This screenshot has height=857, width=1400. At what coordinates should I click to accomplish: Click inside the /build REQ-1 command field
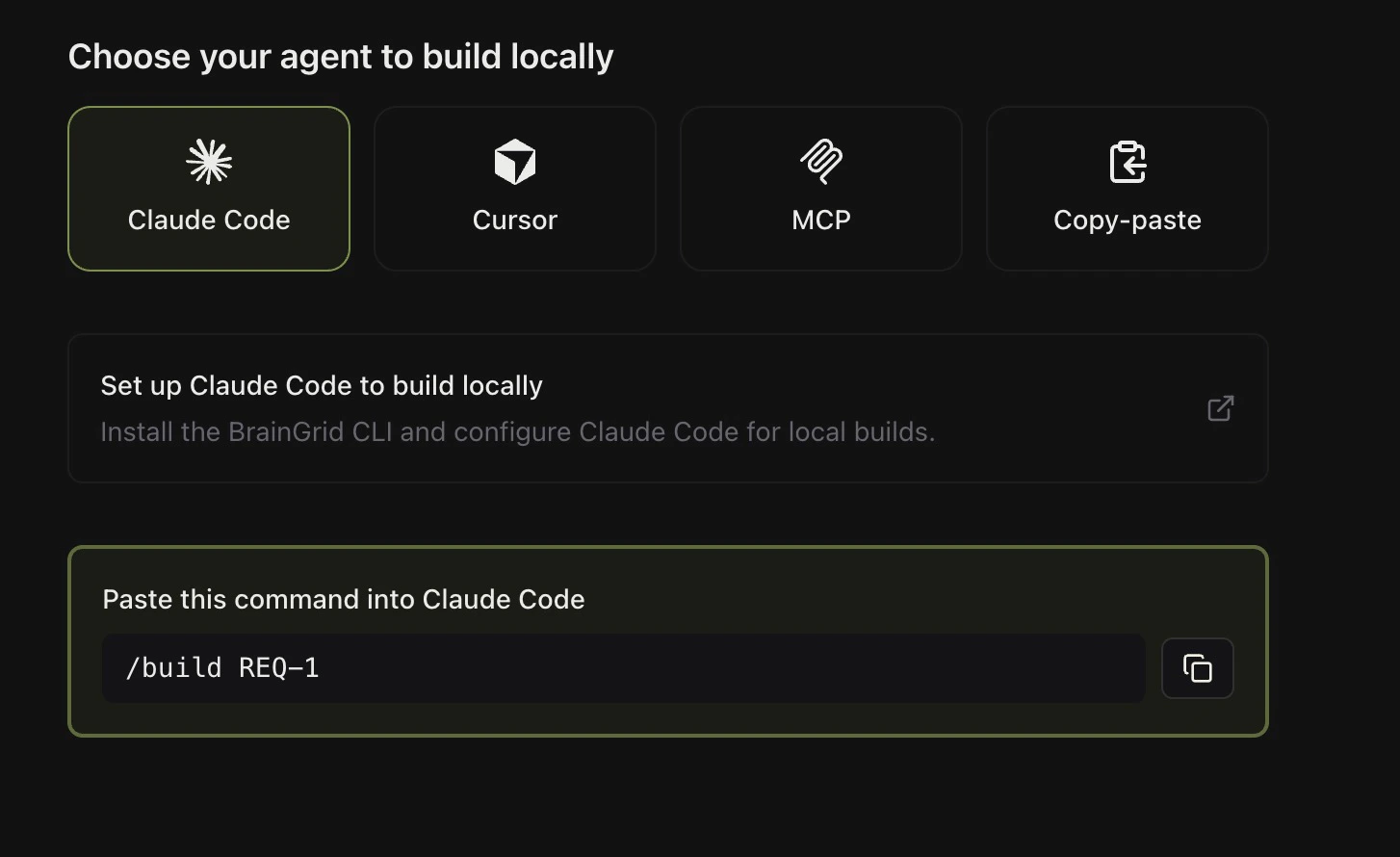(x=622, y=667)
